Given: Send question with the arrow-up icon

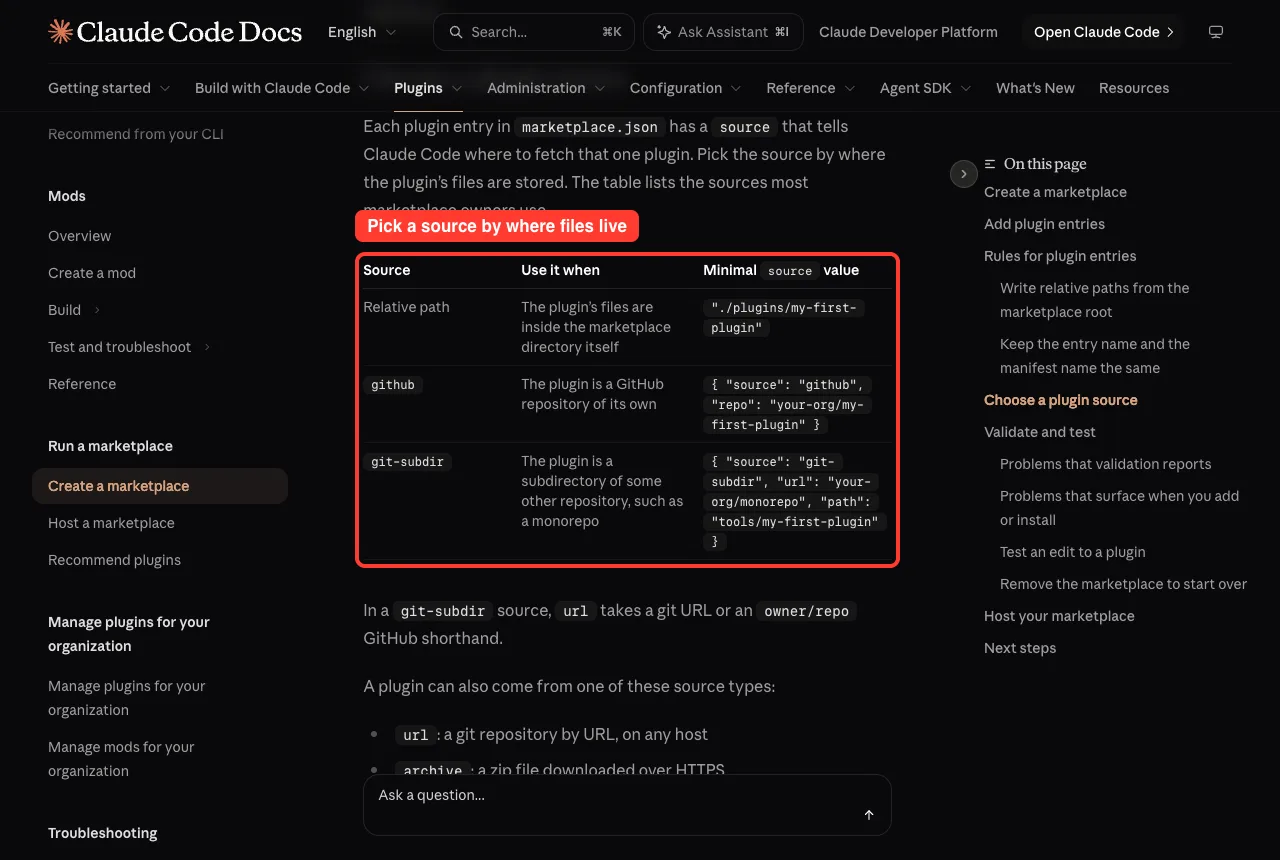Looking at the screenshot, I should (x=869, y=815).
